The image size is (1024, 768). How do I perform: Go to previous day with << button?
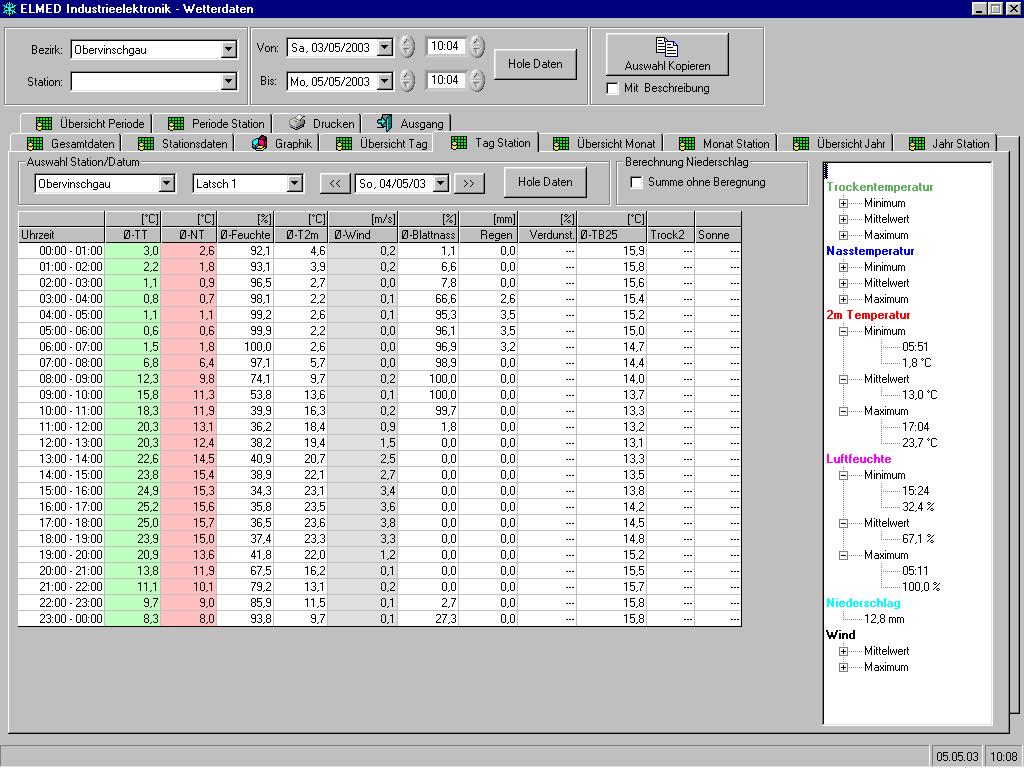[x=335, y=183]
